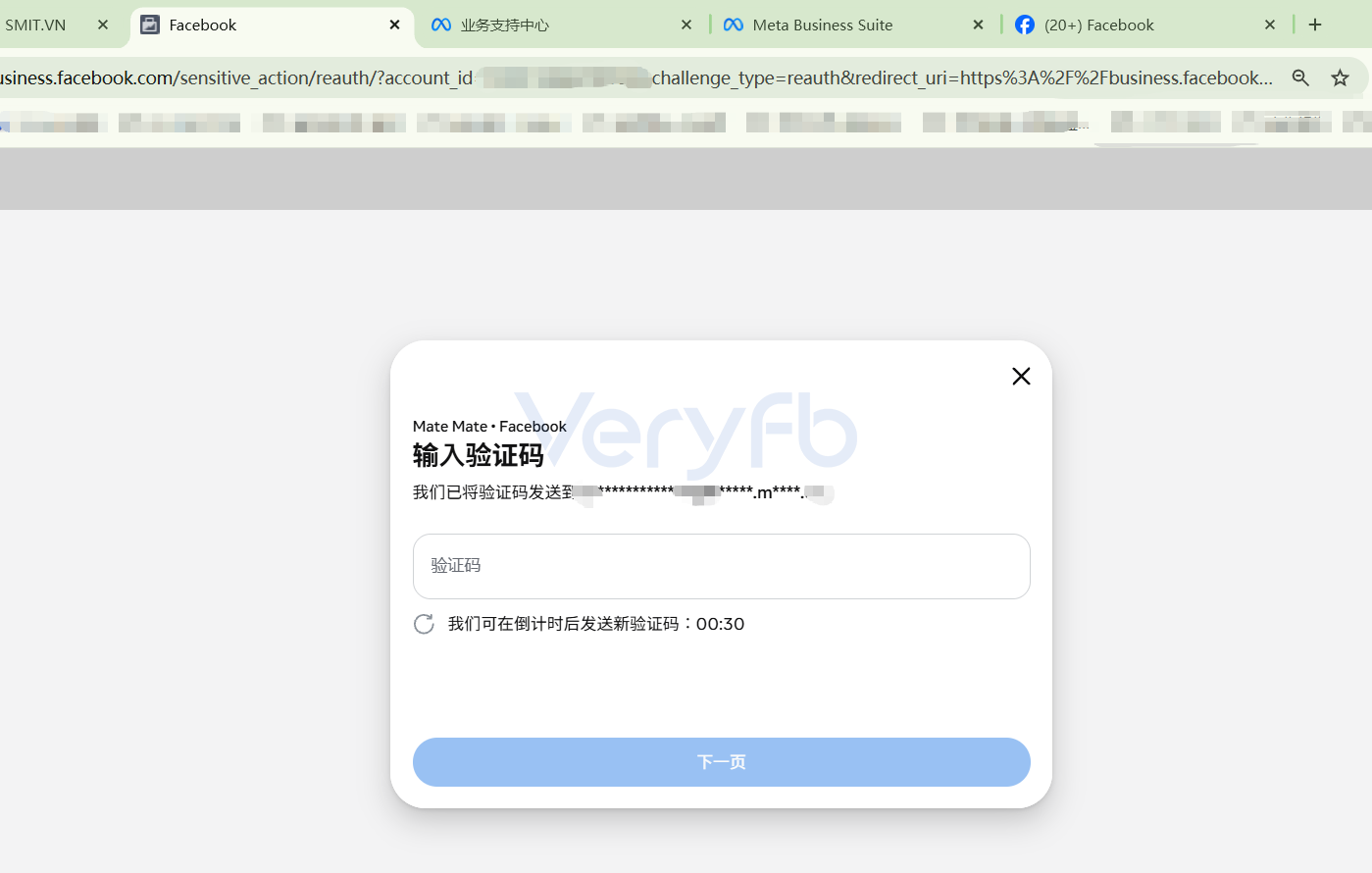Click the Facebook logo on (20+) Facebook tab
The height and width of the screenshot is (873, 1372).
pyautogui.click(x=1025, y=26)
